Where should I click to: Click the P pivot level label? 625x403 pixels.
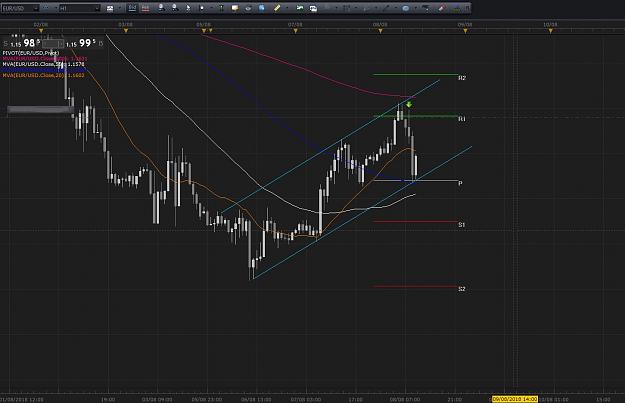point(460,183)
